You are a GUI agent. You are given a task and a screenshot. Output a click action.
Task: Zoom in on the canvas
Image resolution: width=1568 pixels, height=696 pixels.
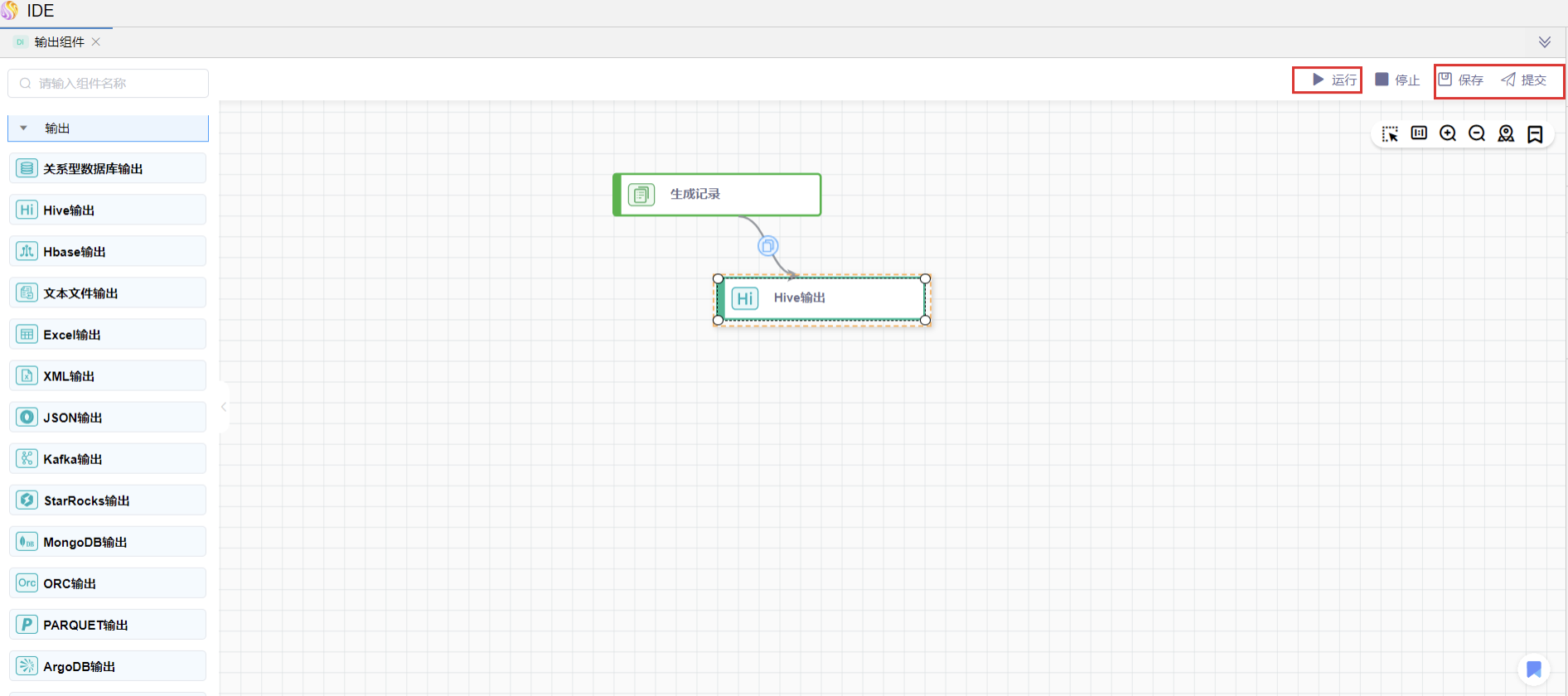click(1448, 133)
